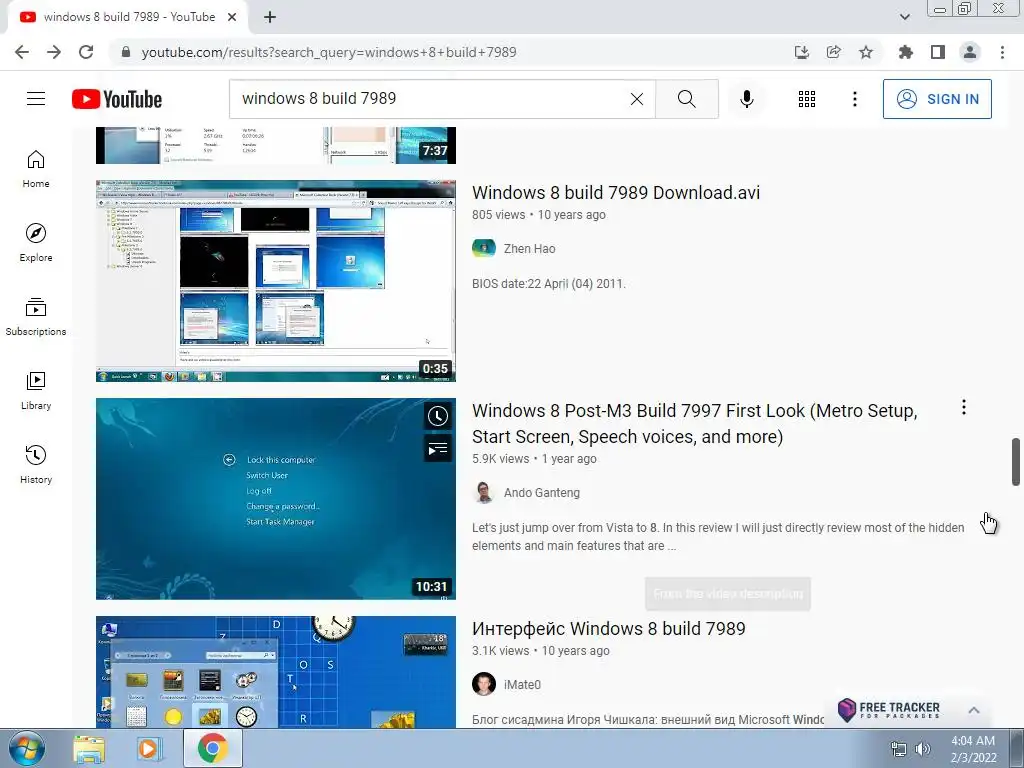Share this page from address bar
The image size is (1024, 768).
[x=833, y=52]
